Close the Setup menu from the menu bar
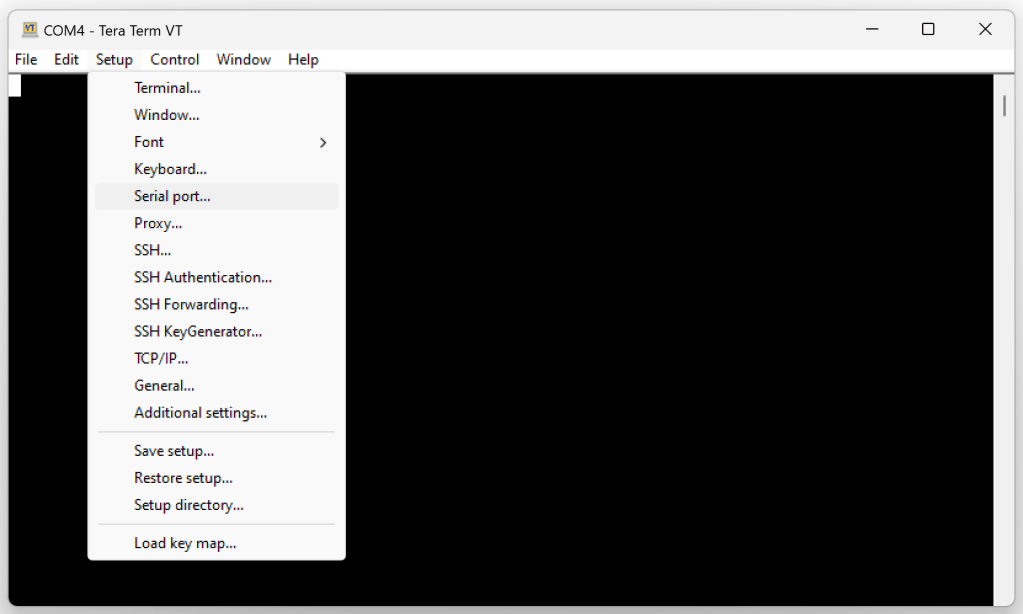This screenshot has width=1023, height=614. [114, 60]
